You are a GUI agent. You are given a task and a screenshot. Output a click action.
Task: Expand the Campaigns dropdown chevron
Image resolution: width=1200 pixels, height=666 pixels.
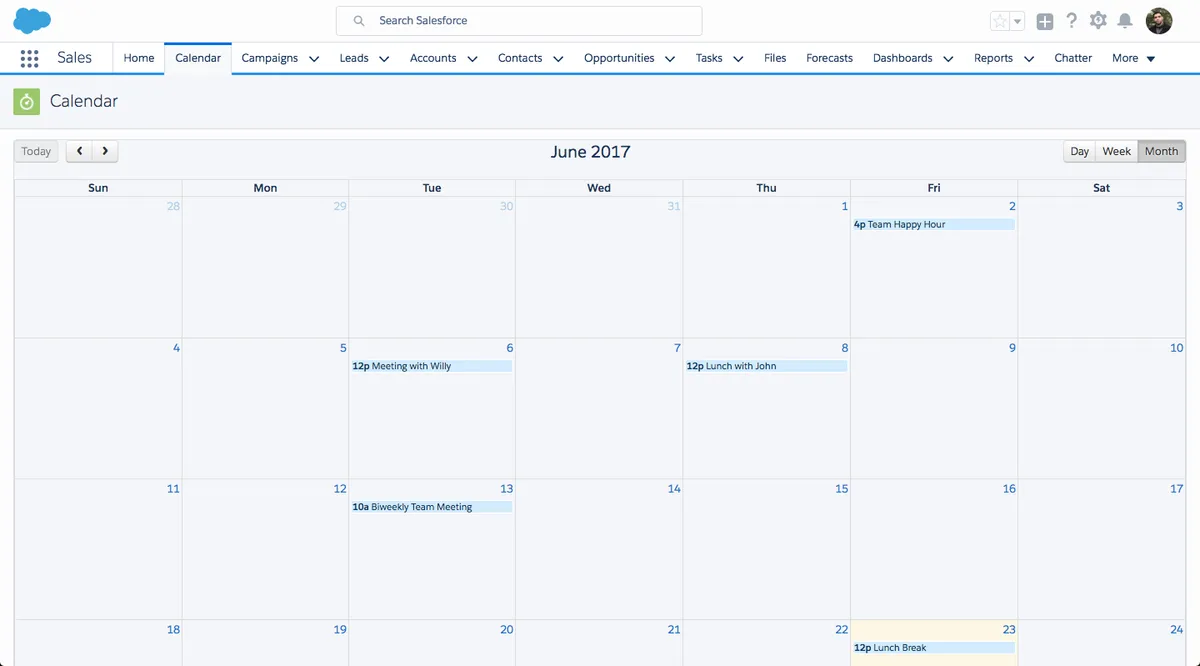[314, 59]
